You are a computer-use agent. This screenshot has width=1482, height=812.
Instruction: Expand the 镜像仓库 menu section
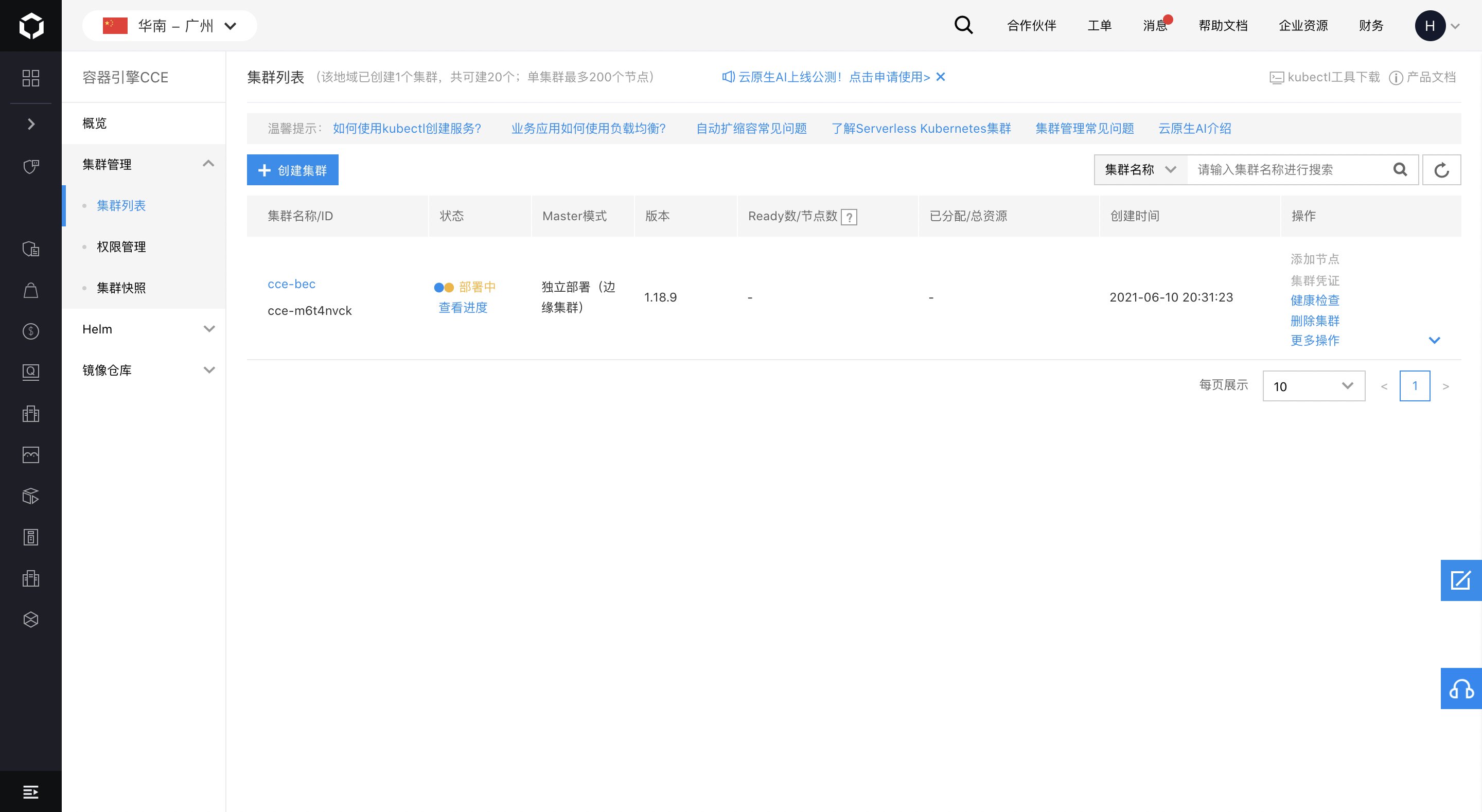209,369
